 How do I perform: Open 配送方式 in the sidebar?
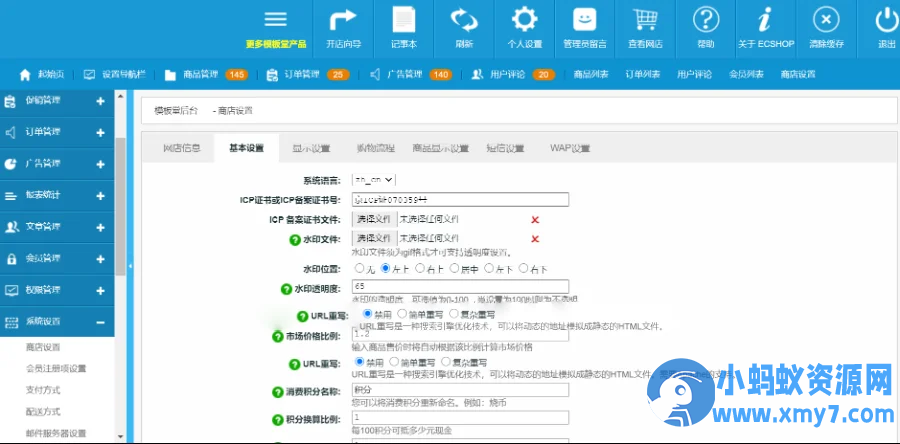[x=43, y=412]
